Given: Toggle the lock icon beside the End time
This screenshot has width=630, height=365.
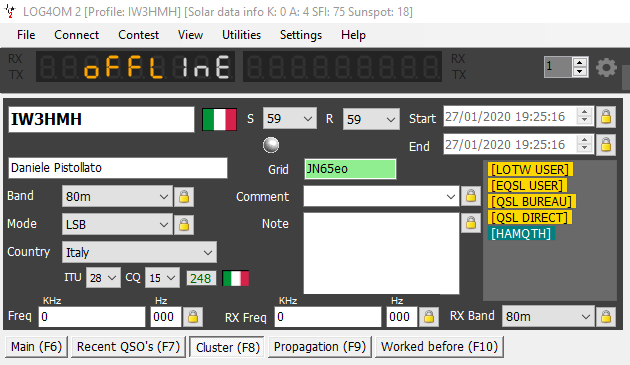Looking at the screenshot, I should [x=606, y=145].
